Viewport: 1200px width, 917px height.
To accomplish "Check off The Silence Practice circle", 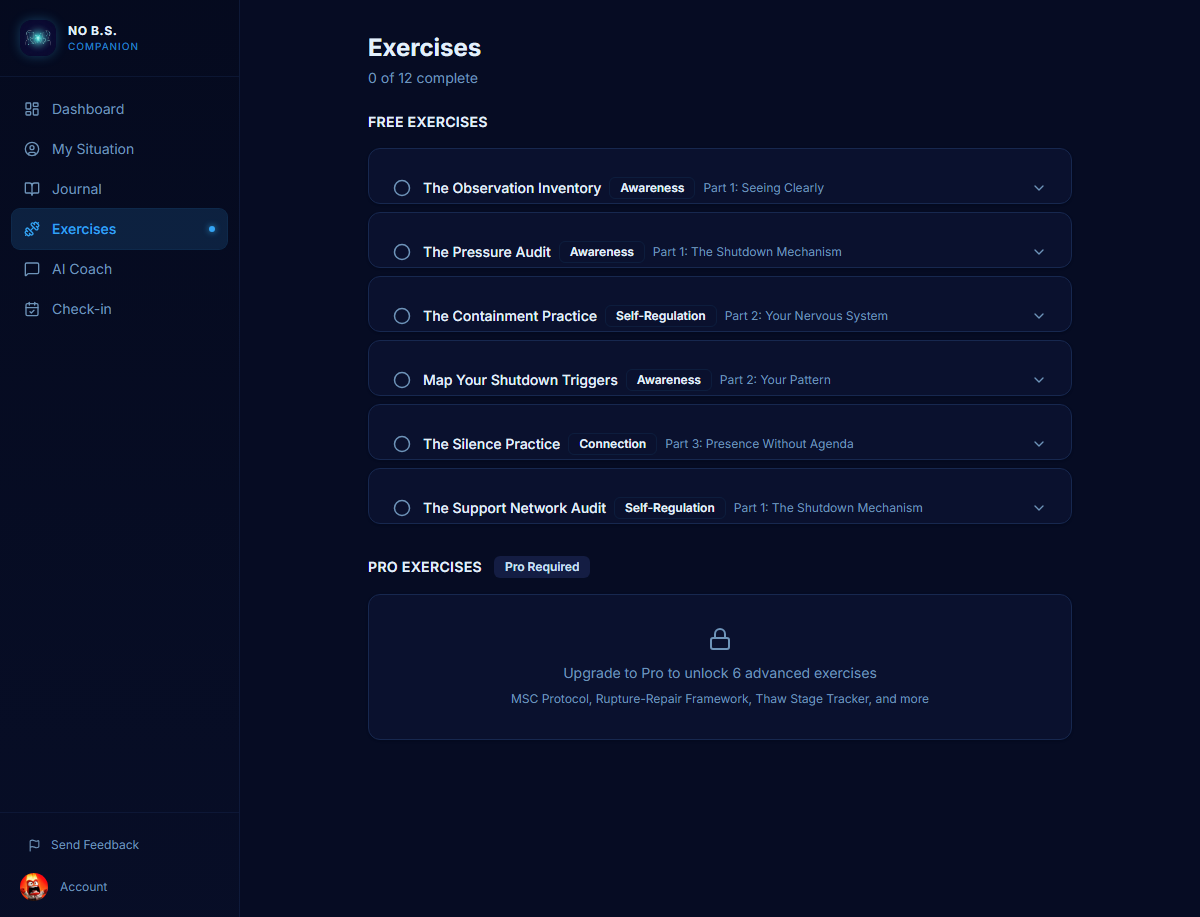I will [402, 444].
